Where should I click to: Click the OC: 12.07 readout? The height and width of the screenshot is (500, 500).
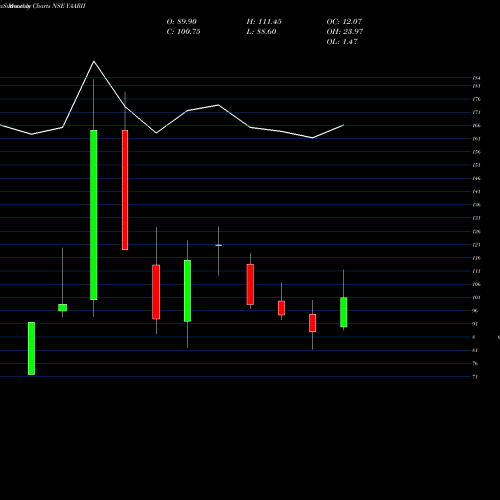(x=344, y=22)
